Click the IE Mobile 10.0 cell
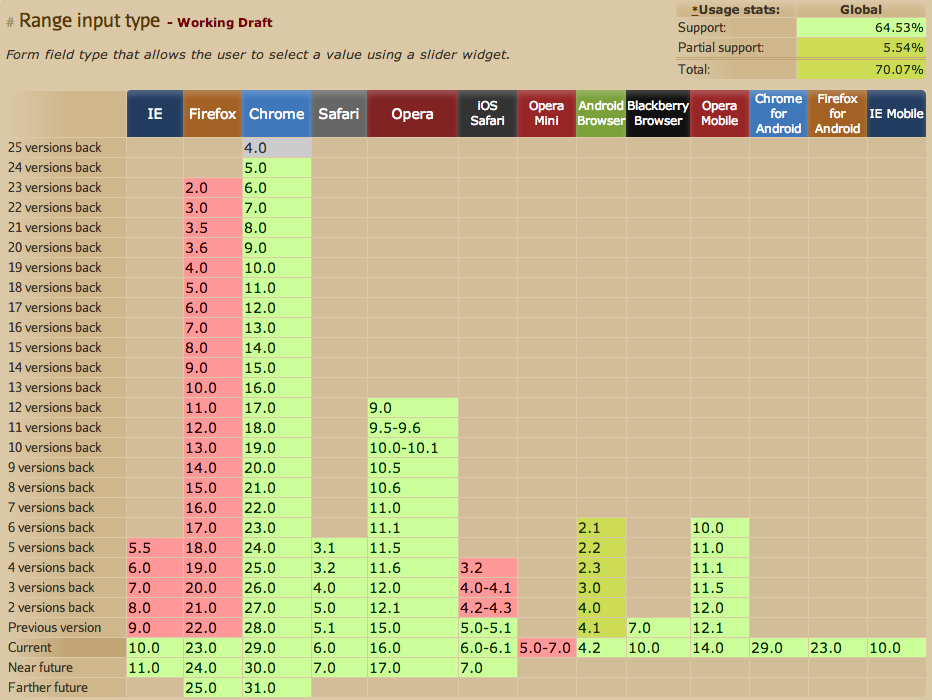The width and height of the screenshot is (932, 700). (x=896, y=648)
